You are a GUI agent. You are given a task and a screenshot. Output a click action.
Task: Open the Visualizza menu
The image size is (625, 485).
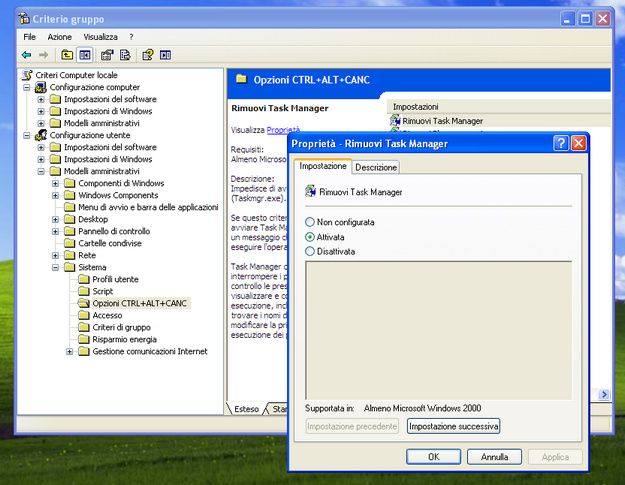coord(100,37)
